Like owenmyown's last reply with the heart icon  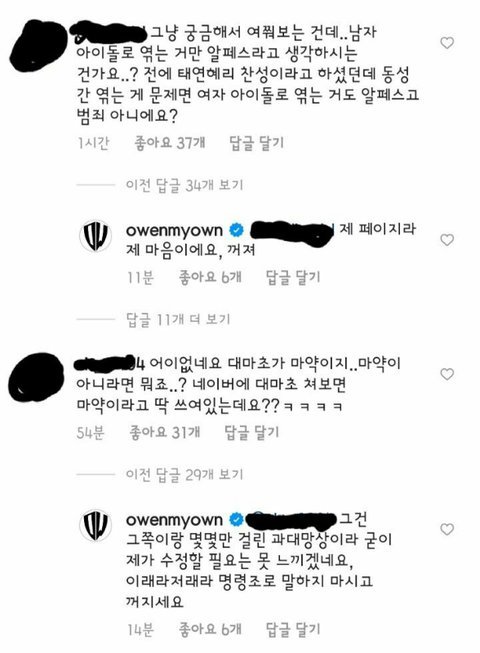coord(447,529)
